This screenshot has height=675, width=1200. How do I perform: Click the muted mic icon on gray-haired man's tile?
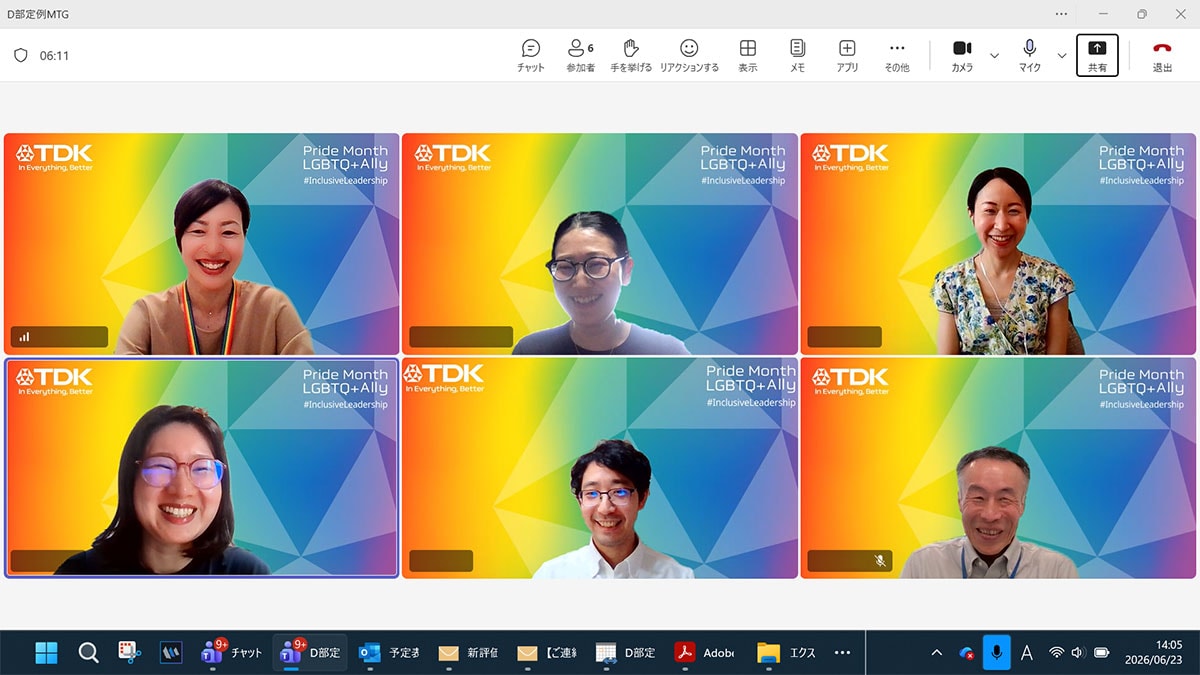point(880,561)
